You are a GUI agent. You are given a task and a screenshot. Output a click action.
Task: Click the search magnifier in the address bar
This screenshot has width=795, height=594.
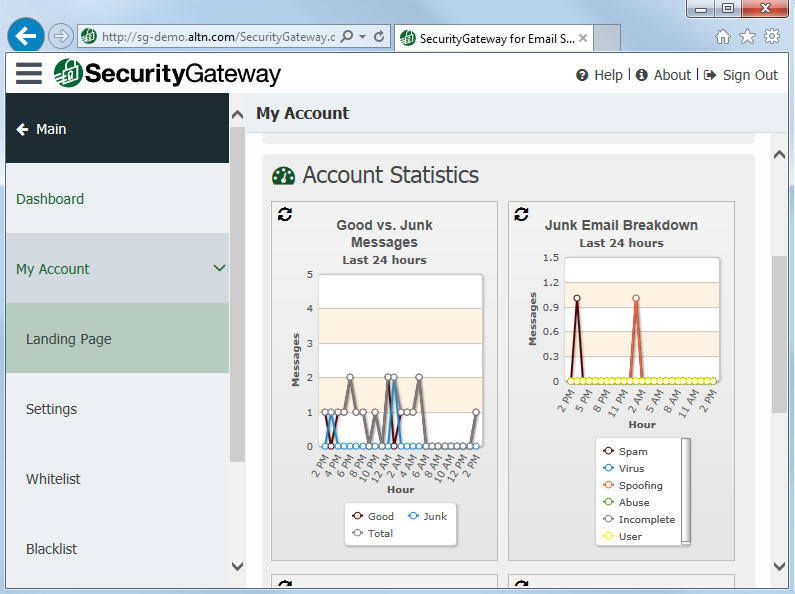click(347, 36)
